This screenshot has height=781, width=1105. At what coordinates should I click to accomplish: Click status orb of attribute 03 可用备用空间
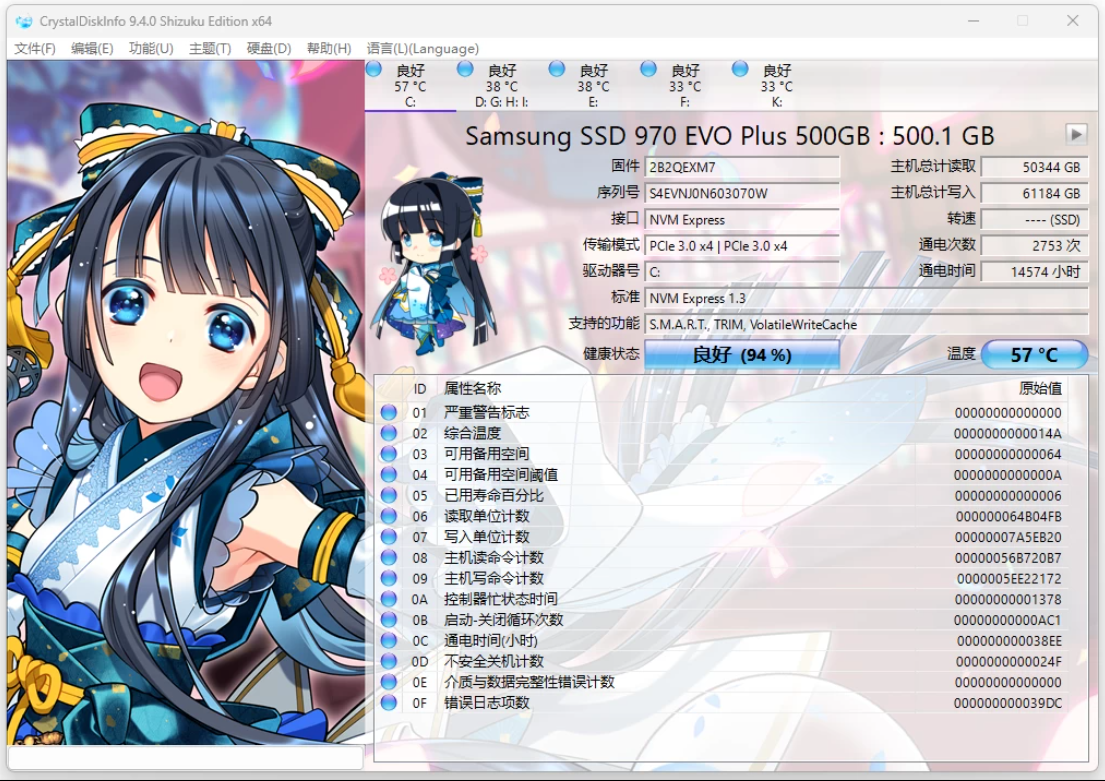click(388, 454)
